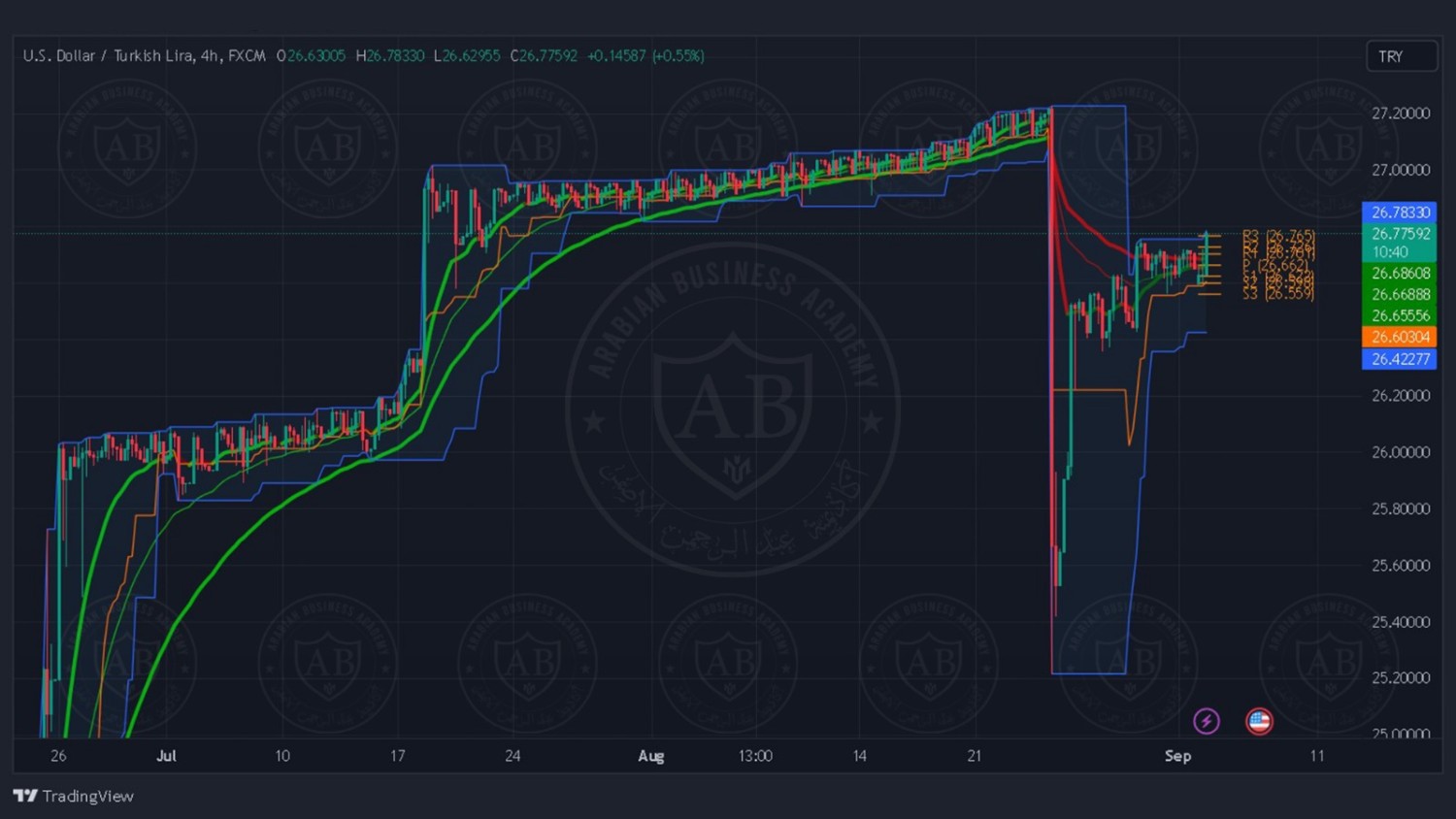This screenshot has height=819, width=1456.
Task: Click the high value H26.78330
Action: click(x=390, y=56)
